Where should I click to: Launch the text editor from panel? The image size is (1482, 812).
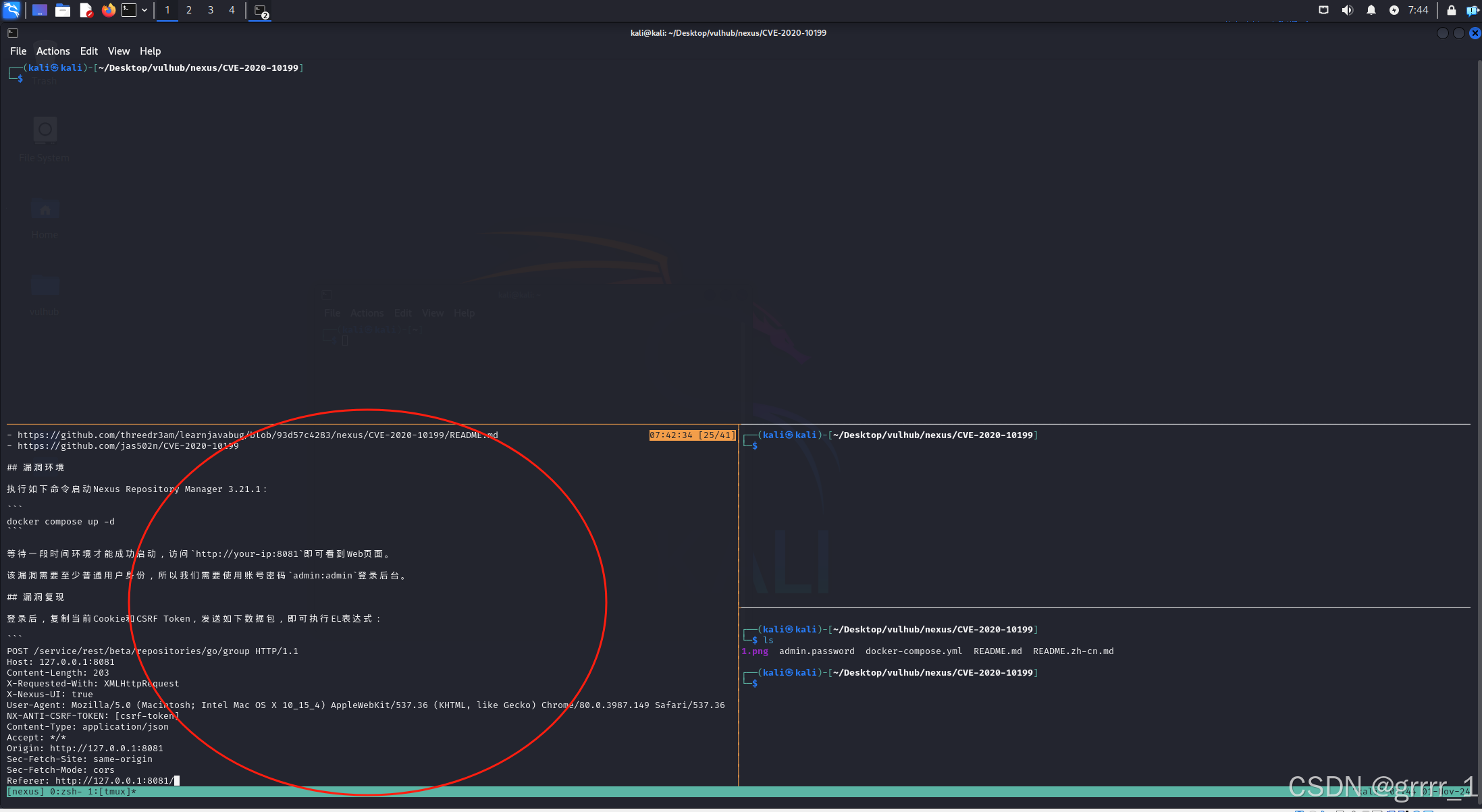(x=86, y=10)
